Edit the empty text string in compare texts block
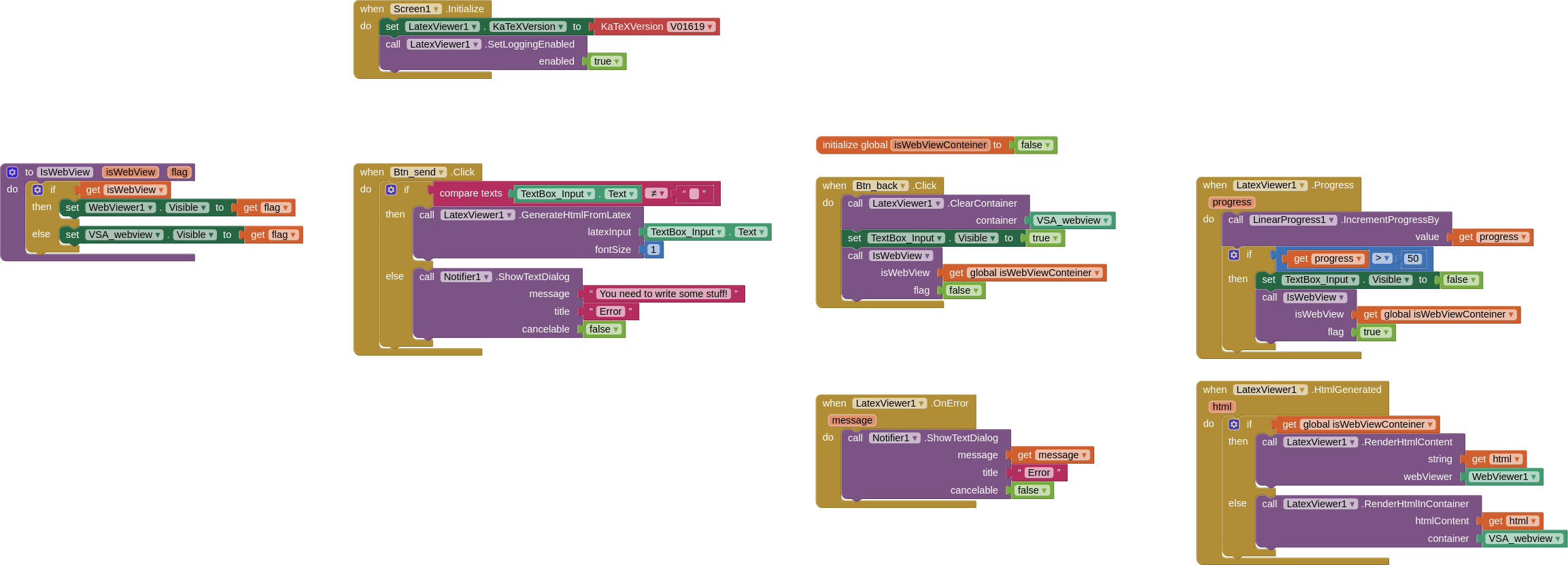The width and height of the screenshot is (1568, 565). pos(694,193)
